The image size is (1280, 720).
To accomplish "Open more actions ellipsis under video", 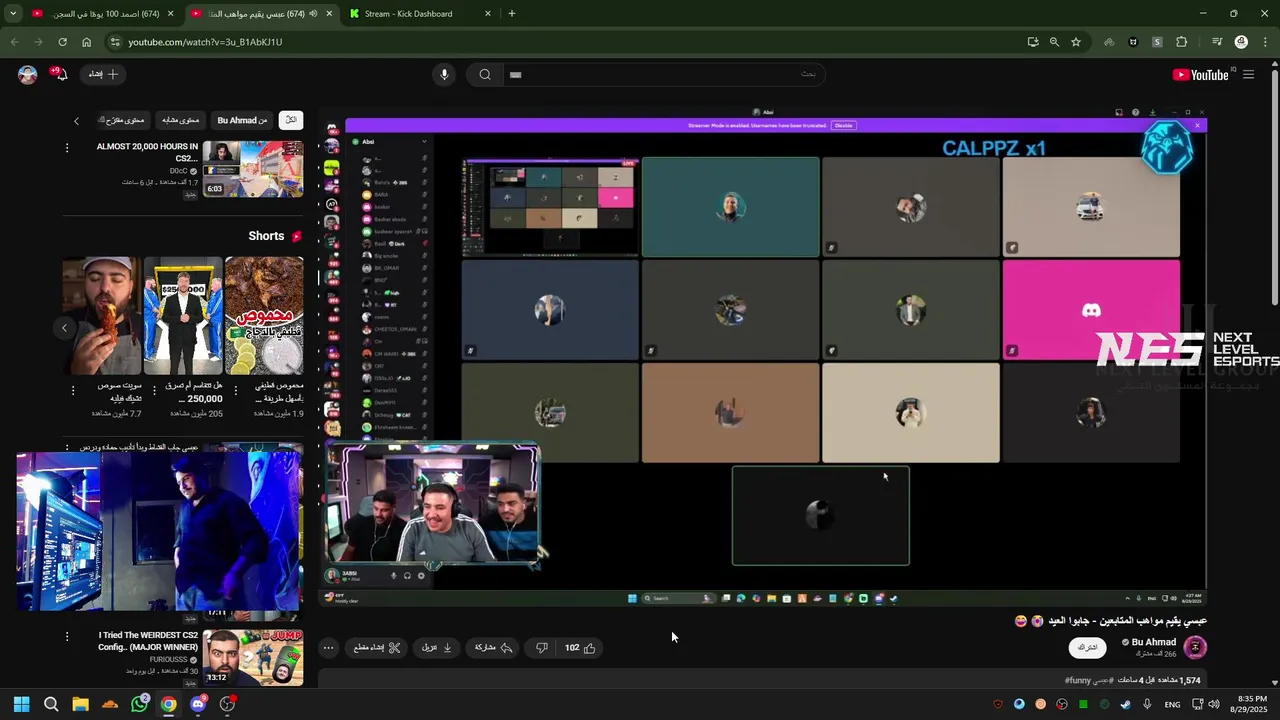I will point(328,648).
